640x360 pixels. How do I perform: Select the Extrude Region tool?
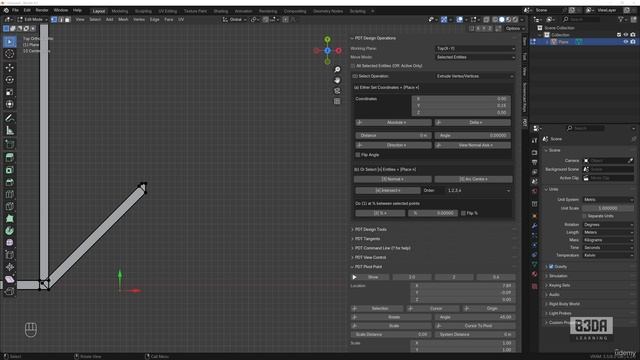9,158
